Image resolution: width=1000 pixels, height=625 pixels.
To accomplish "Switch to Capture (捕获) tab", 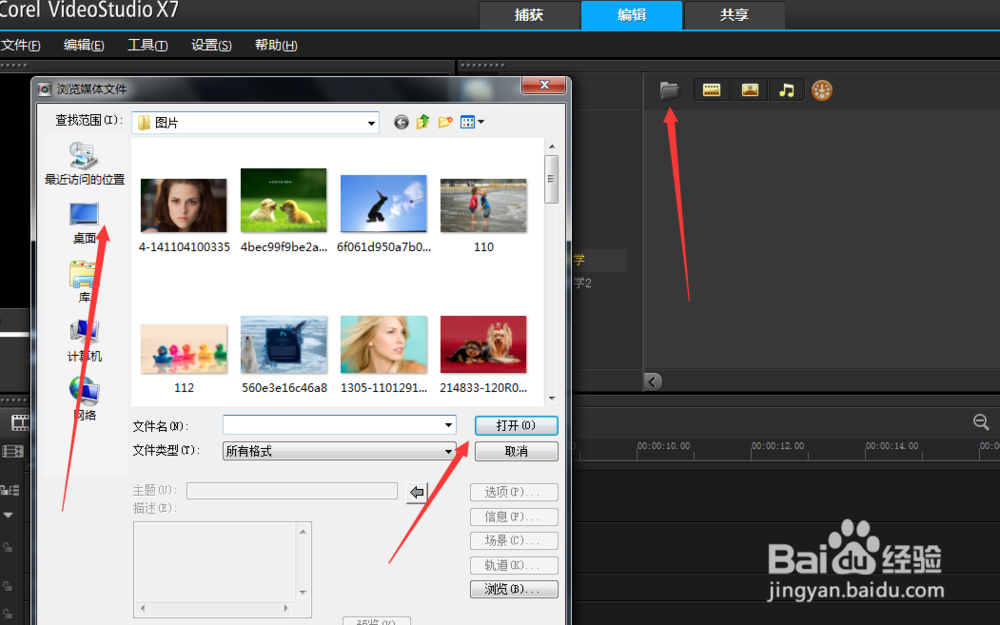I will pyautogui.click(x=529, y=15).
